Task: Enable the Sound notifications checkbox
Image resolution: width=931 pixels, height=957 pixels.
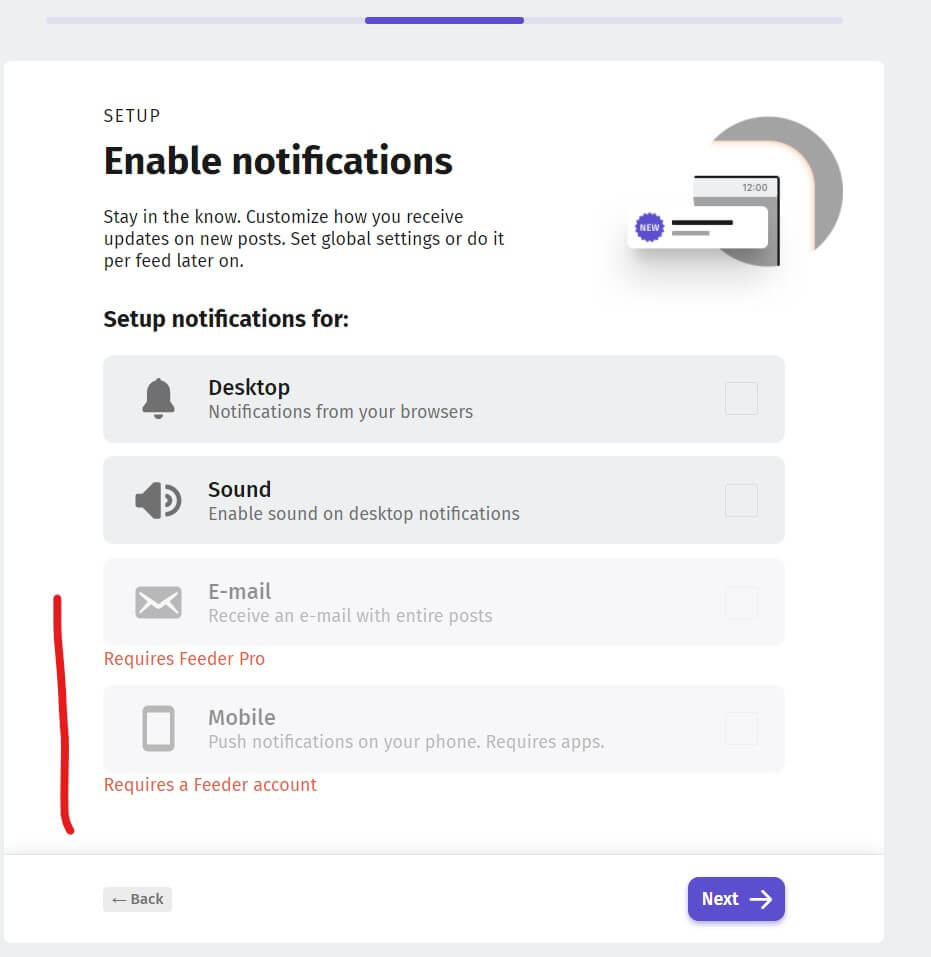Action: 741,500
